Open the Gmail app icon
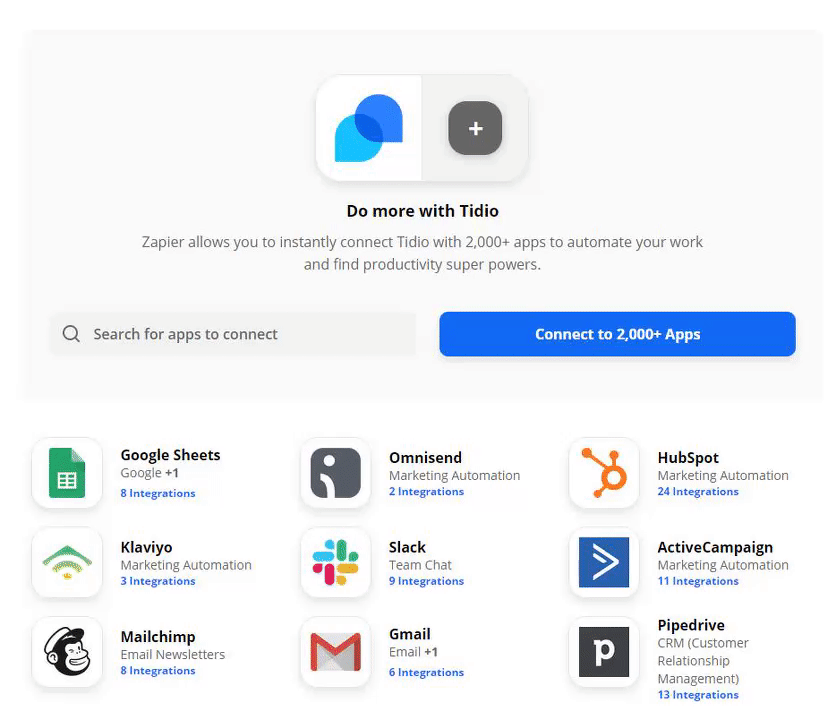The width and height of the screenshot is (836, 720). tap(336, 652)
